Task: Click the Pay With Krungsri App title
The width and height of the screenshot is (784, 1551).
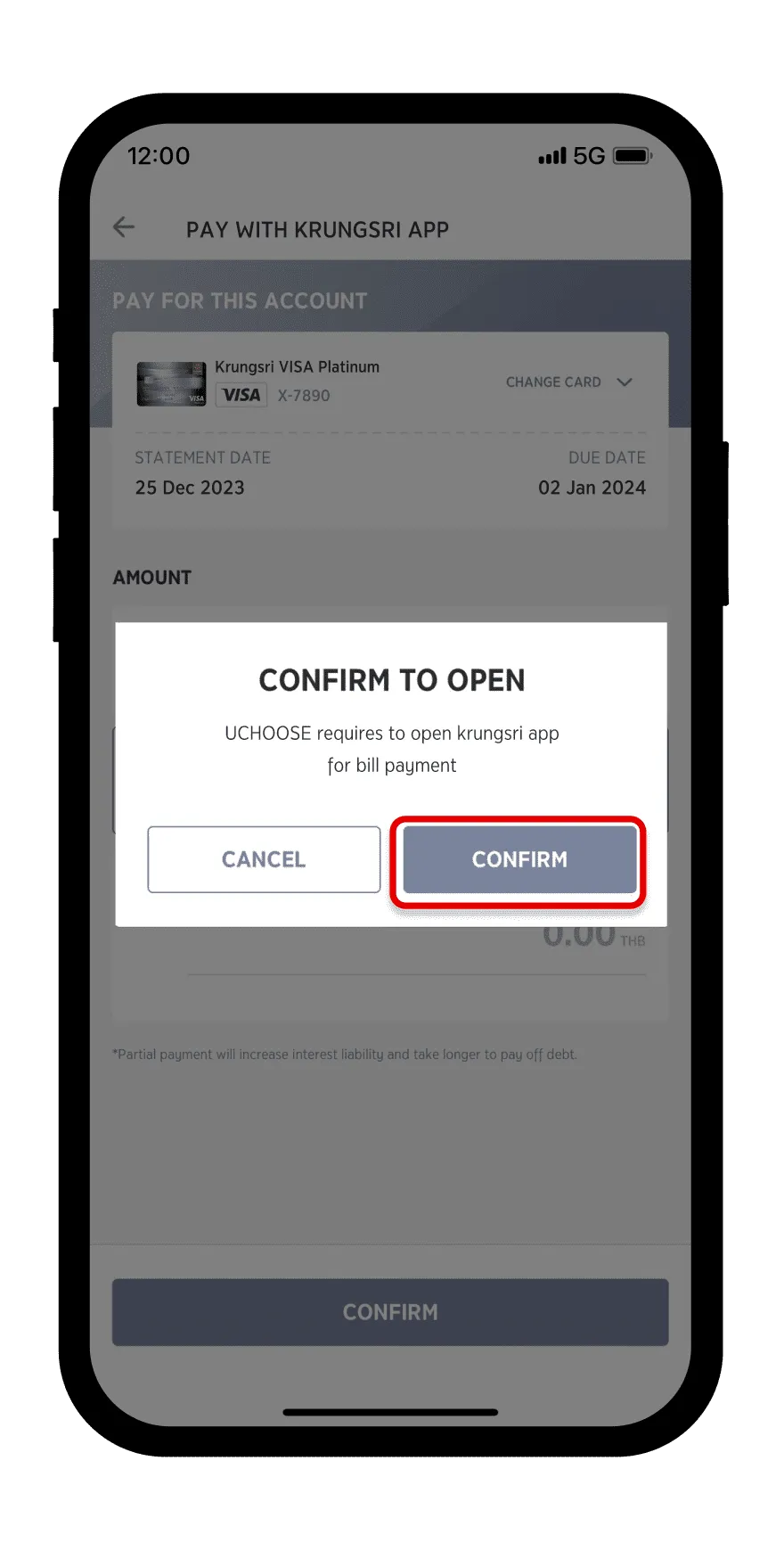Action: [x=317, y=230]
